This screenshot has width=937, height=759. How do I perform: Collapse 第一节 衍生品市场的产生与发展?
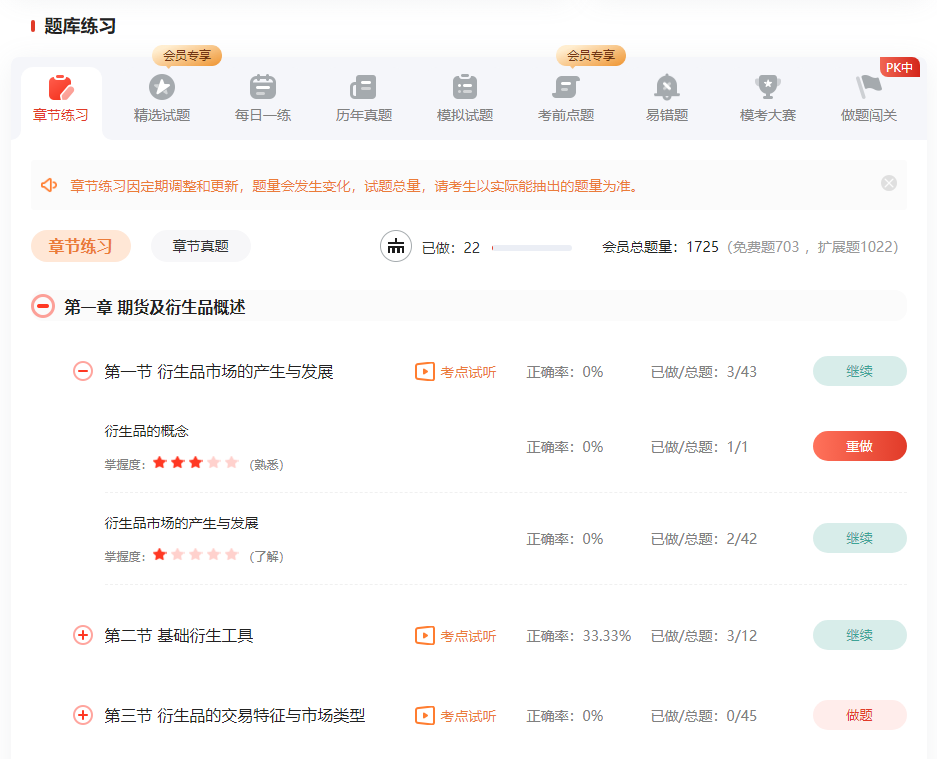pos(82,371)
